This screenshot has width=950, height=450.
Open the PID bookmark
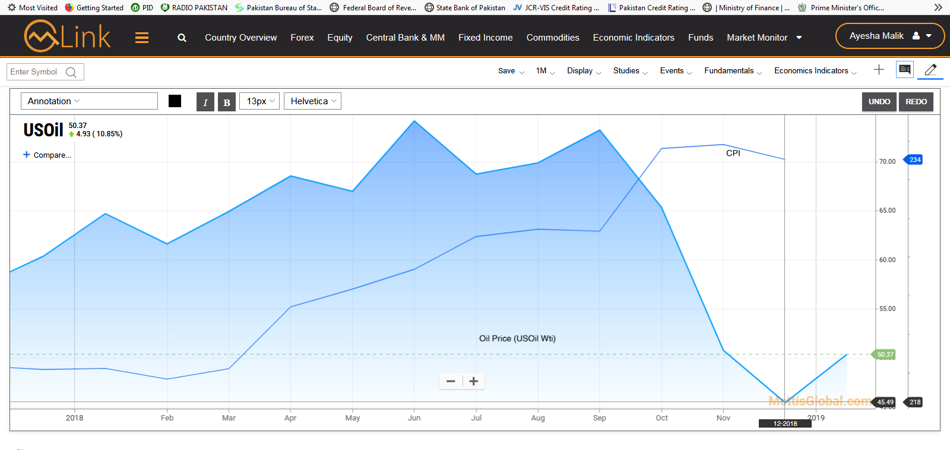[142, 8]
